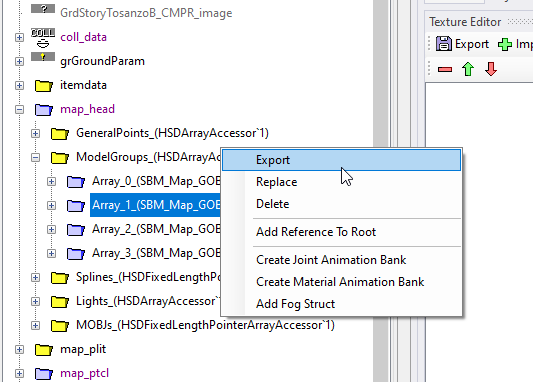Viewport: 533px width, 382px height.
Task: Select the coll_data tree label
Action: click(x=83, y=37)
